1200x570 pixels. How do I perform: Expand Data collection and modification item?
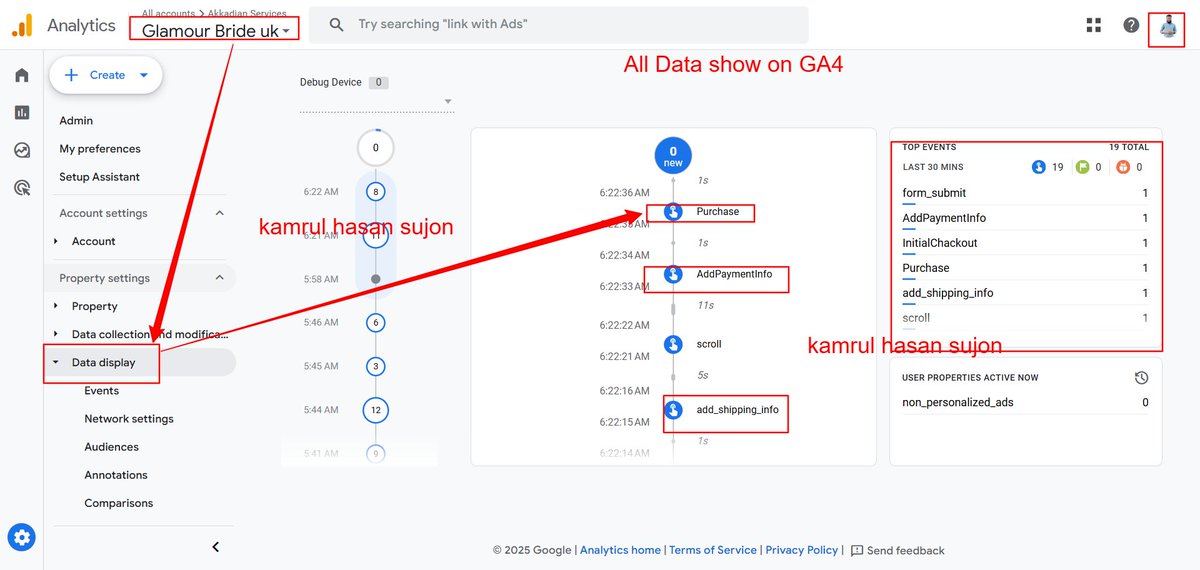point(56,334)
